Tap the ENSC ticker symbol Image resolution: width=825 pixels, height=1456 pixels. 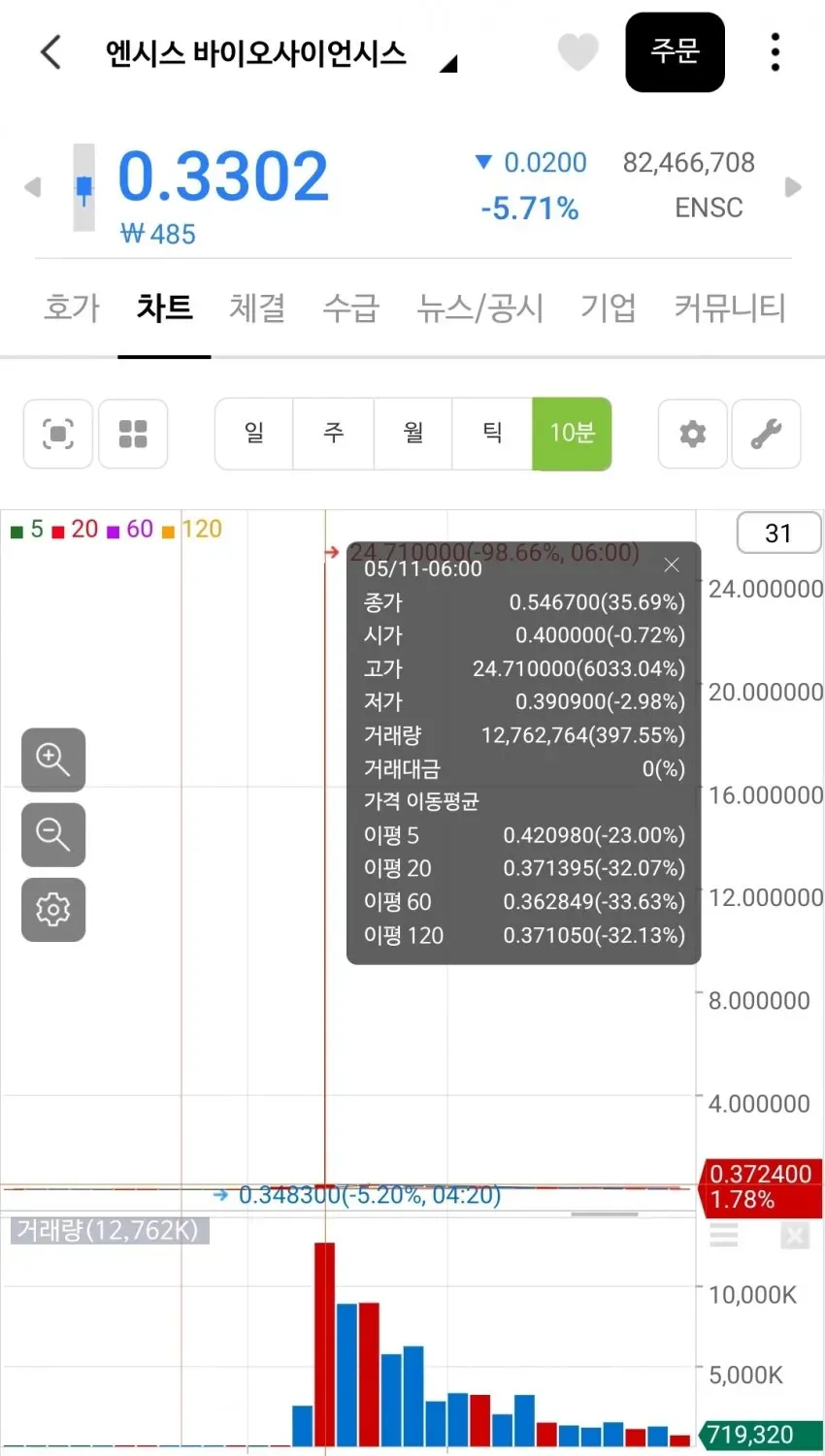pyautogui.click(x=709, y=208)
